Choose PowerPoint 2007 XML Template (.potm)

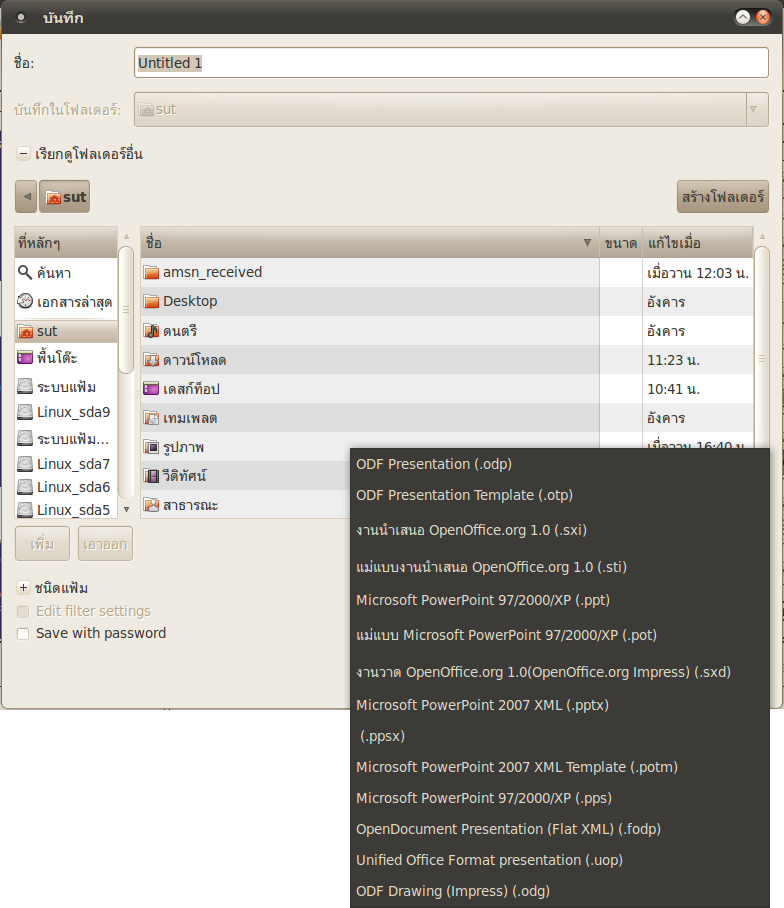[560, 767]
